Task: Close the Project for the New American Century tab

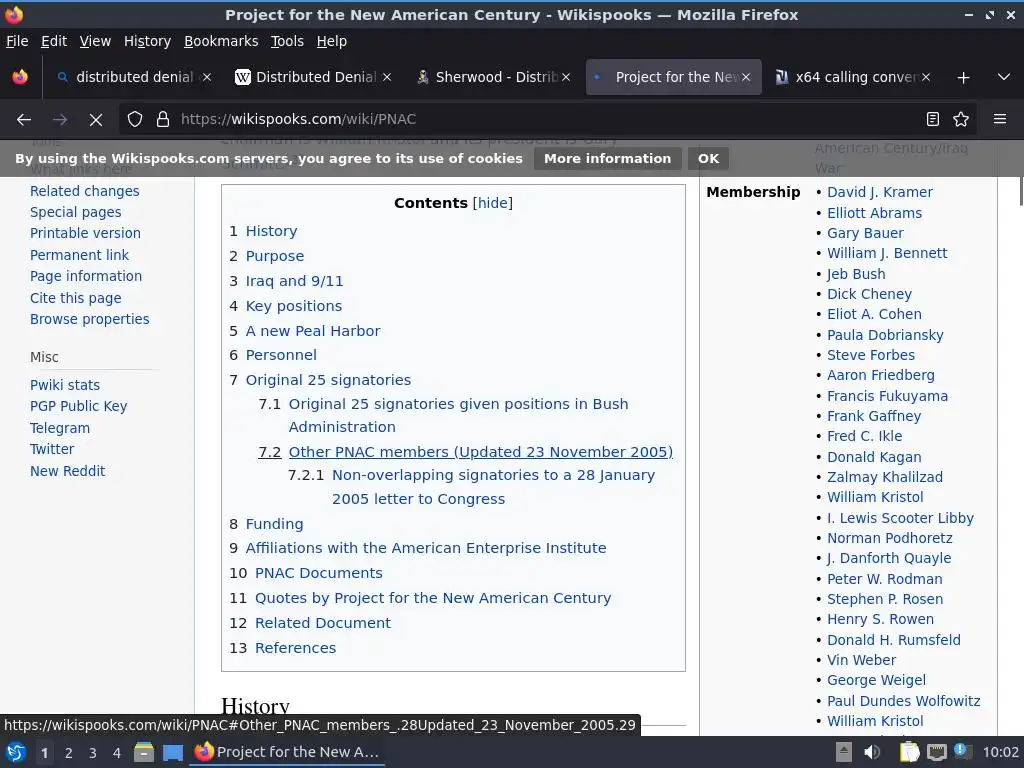Action: click(746, 77)
